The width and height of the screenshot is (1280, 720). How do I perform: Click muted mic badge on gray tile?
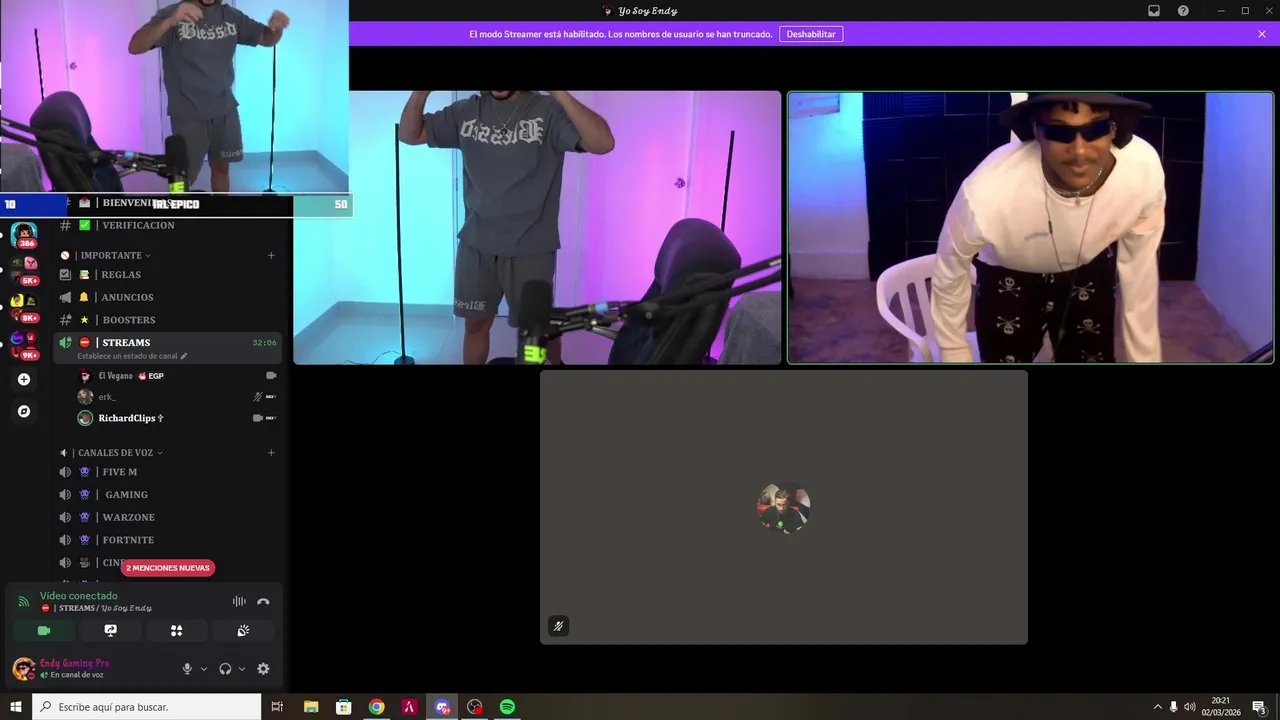click(x=558, y=626)
